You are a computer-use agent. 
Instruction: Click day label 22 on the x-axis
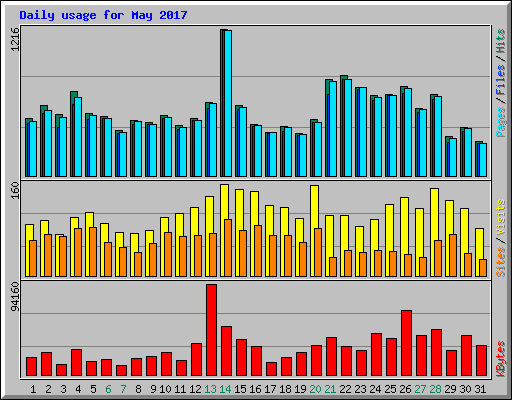(x=345, y=389)
